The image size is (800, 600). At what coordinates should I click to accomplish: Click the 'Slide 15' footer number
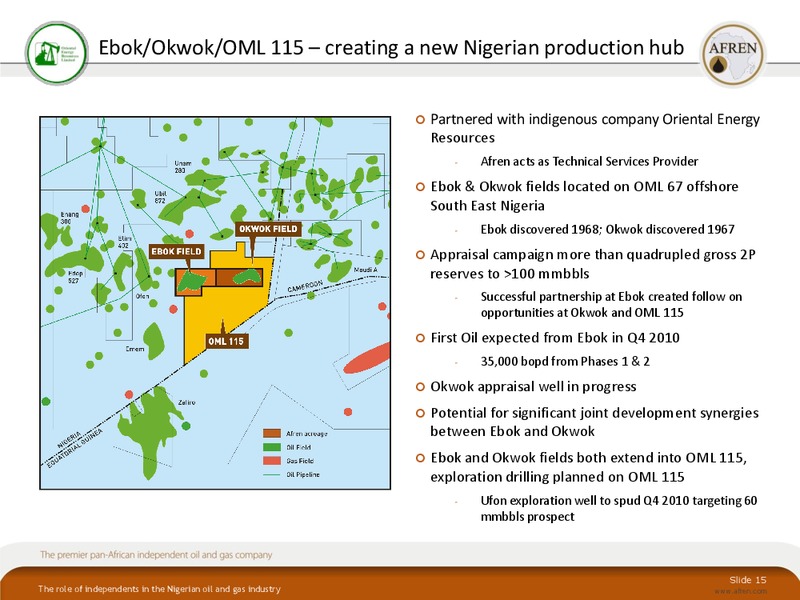click(747, 580)
